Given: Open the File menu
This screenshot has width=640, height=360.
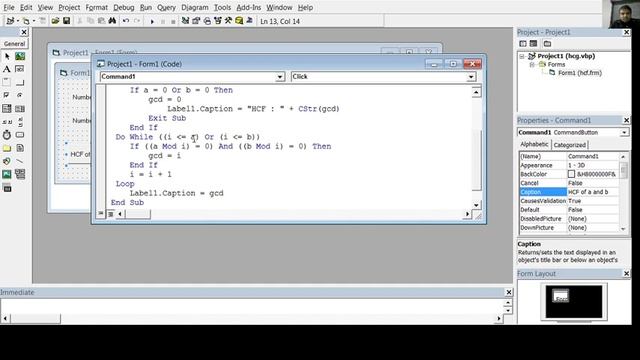Looking at the screenshot, I should 9,7.
